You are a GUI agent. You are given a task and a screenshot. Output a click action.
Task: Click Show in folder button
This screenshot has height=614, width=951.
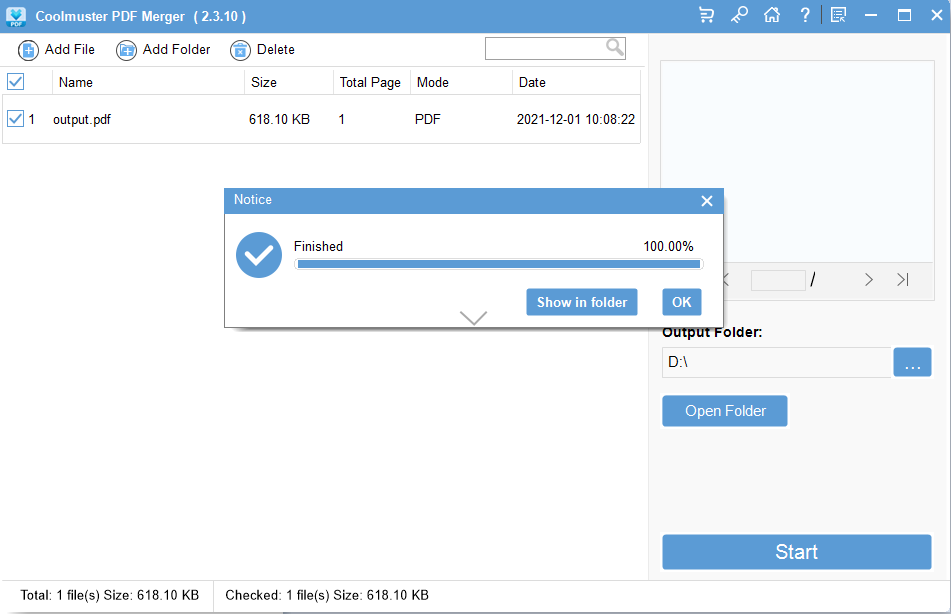[x=582, y=302]
